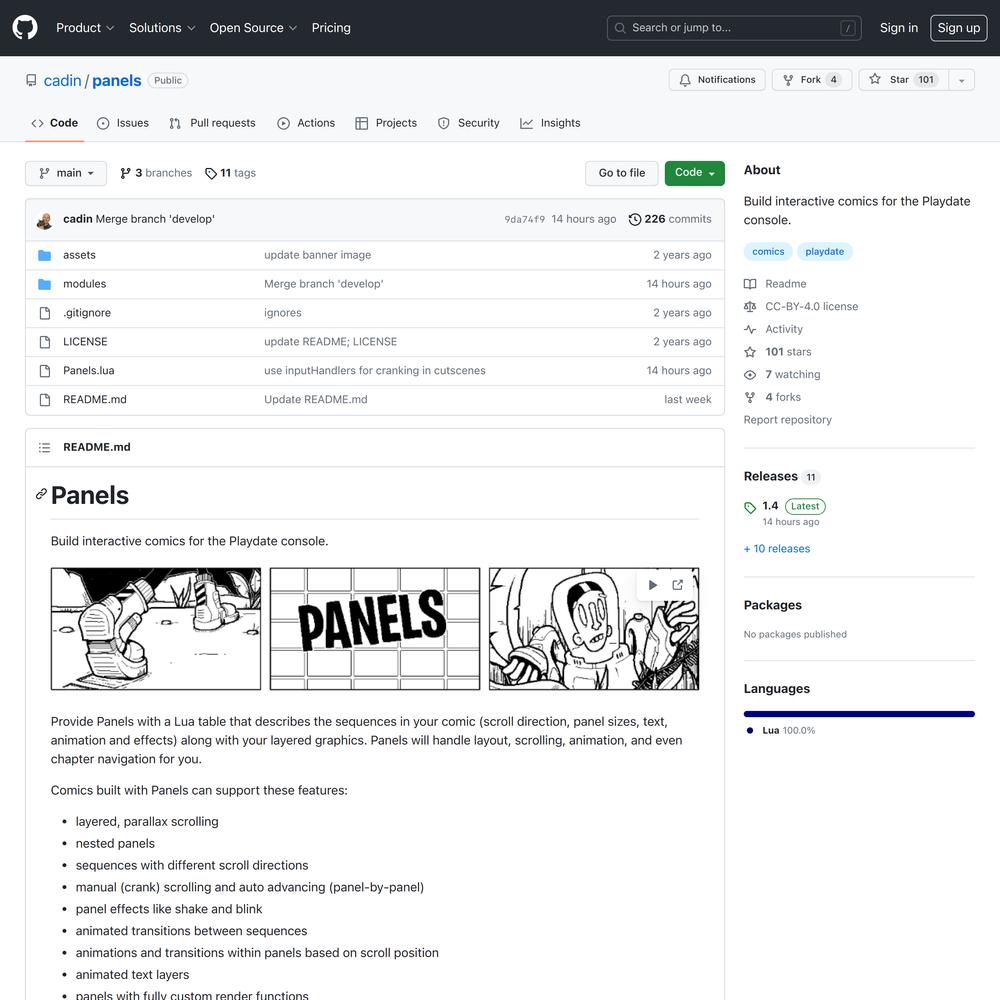Star the repository

904,80
